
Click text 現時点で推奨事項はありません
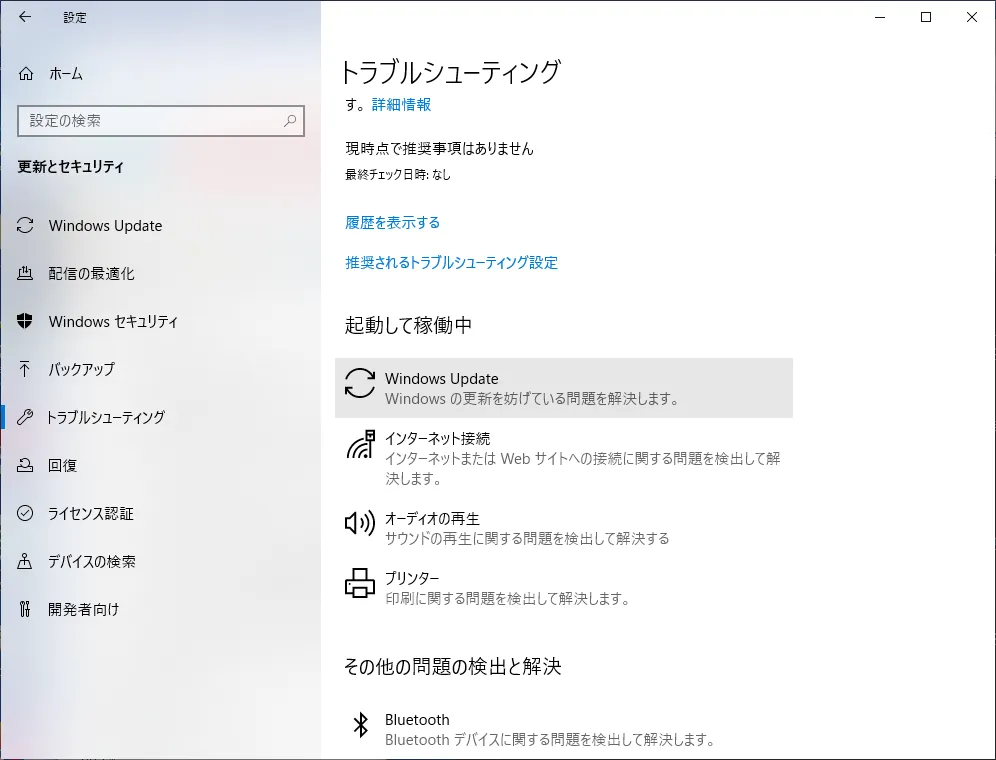click(x=440, y=149)
